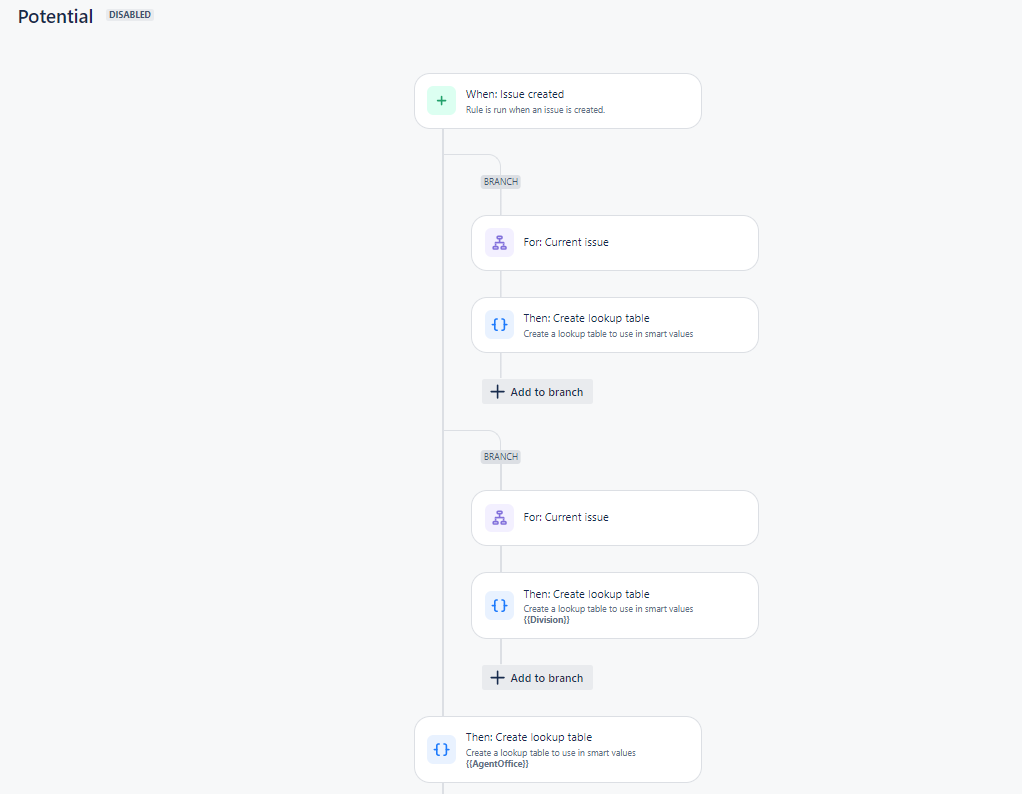
Task: Select the first branch's For: Current issue icon
Action: tap(499, 243)
